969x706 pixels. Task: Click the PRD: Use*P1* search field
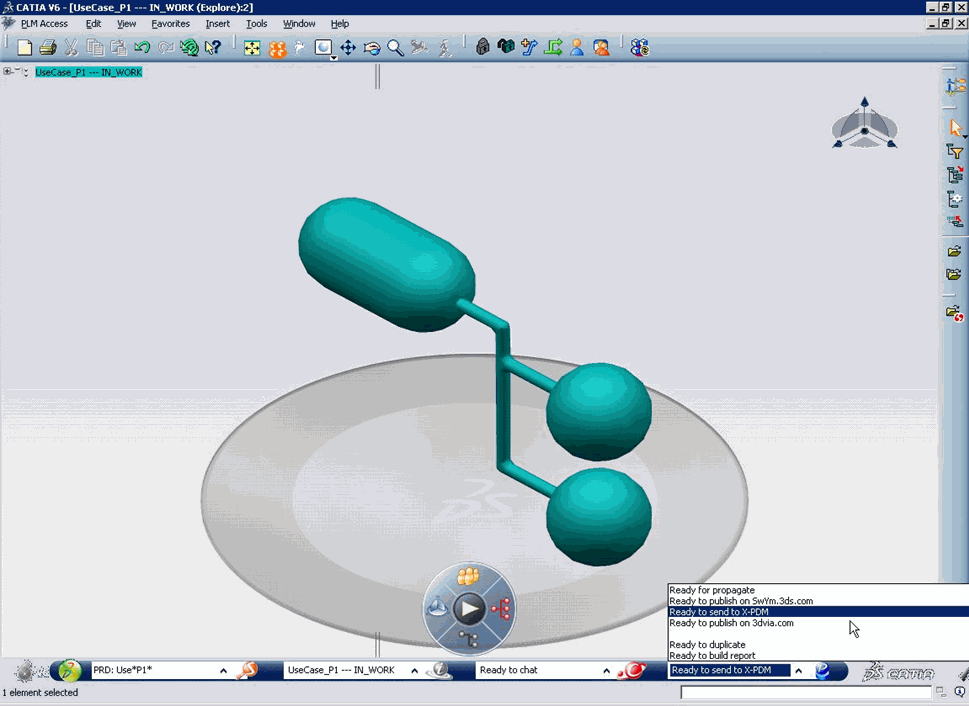click(x=154, y=670)
